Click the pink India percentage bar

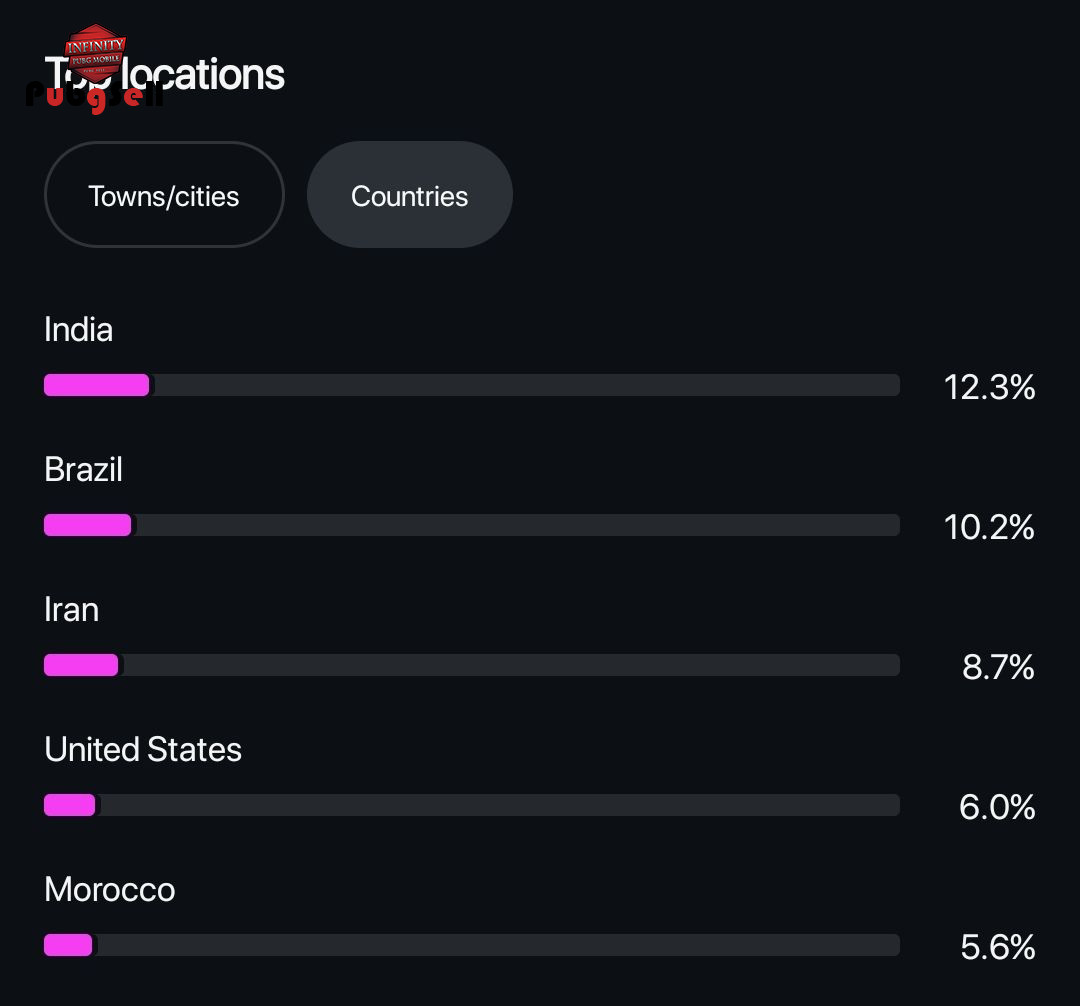click(97, 385)
